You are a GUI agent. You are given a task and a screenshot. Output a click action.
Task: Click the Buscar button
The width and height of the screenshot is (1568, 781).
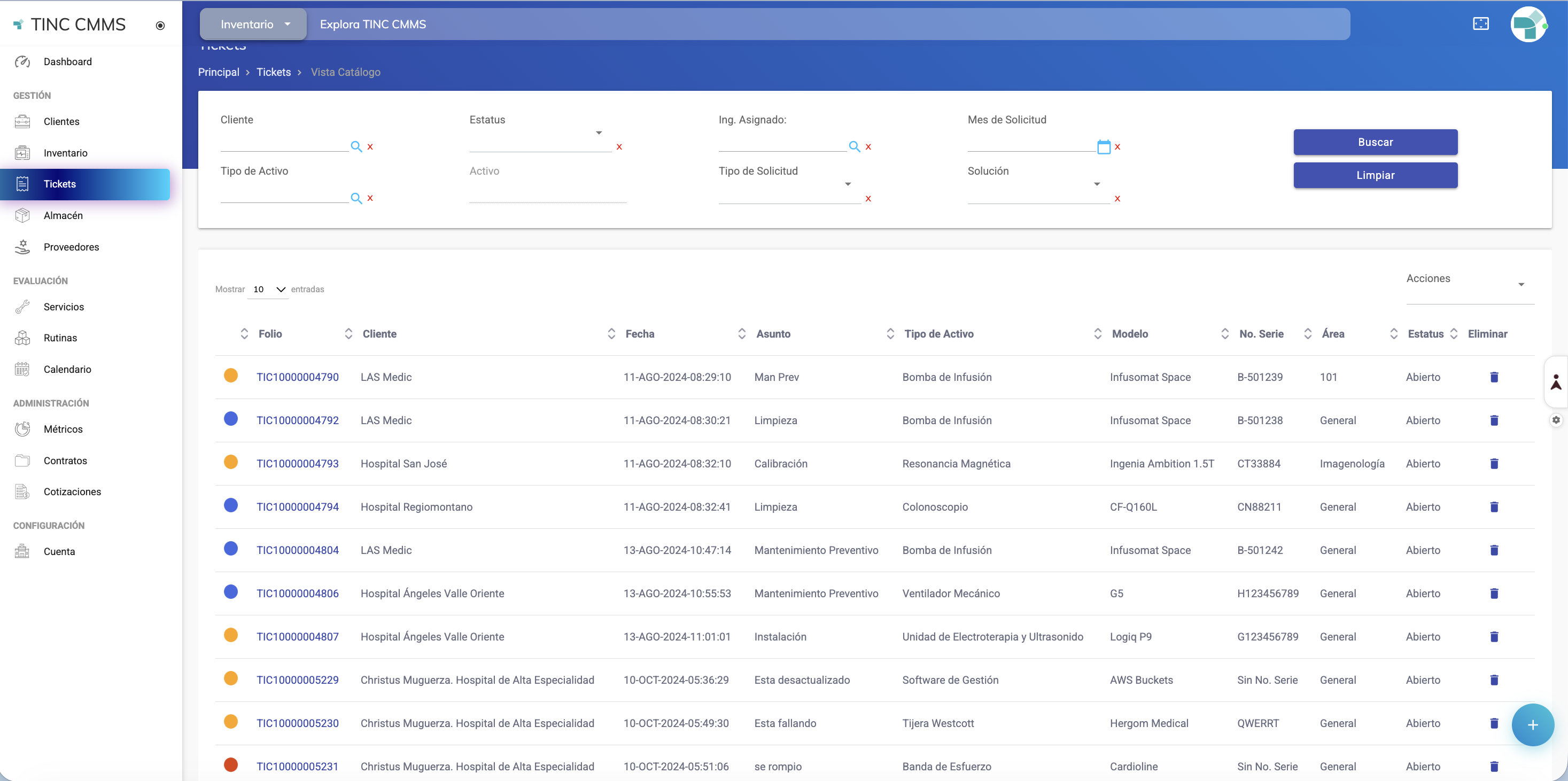[1375, 142]
